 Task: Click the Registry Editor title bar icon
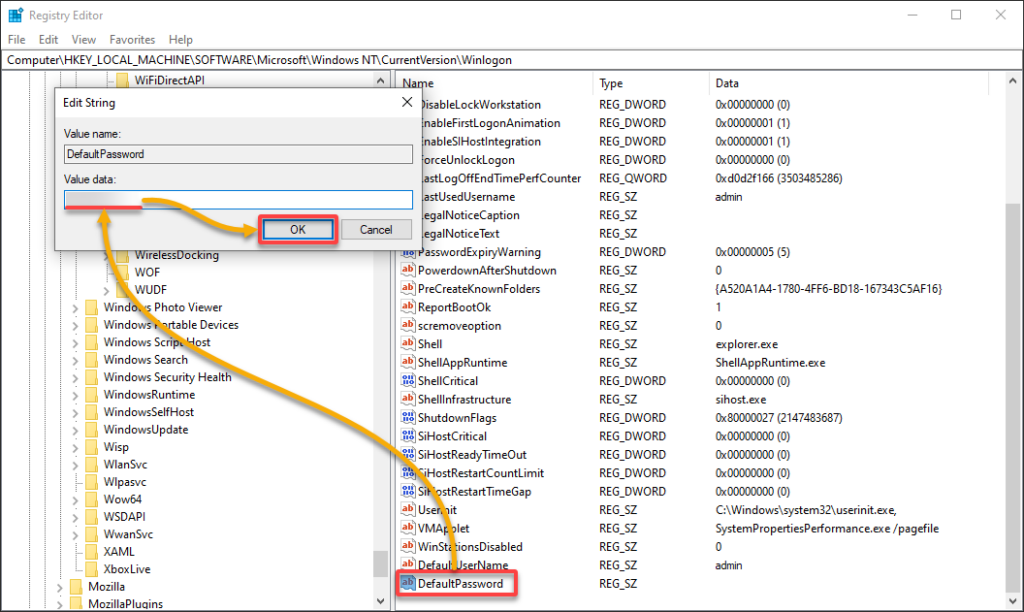[x=16, y=15]
